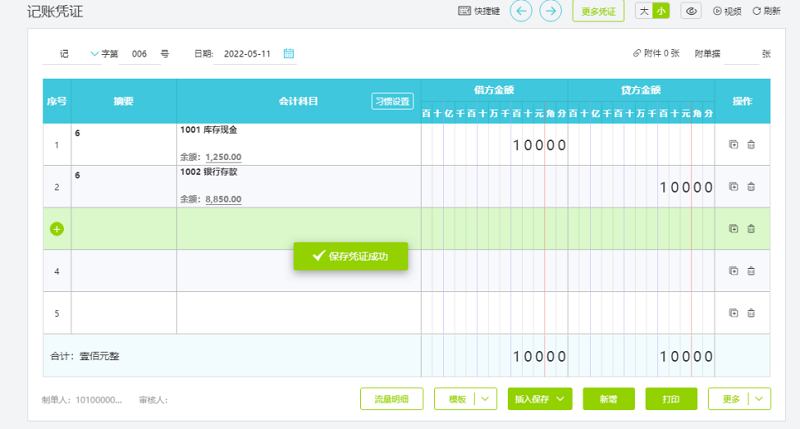Viewport: 800px width, 429px height.
Task: Click the 附单据 count input field
Action: click(741, 54)
